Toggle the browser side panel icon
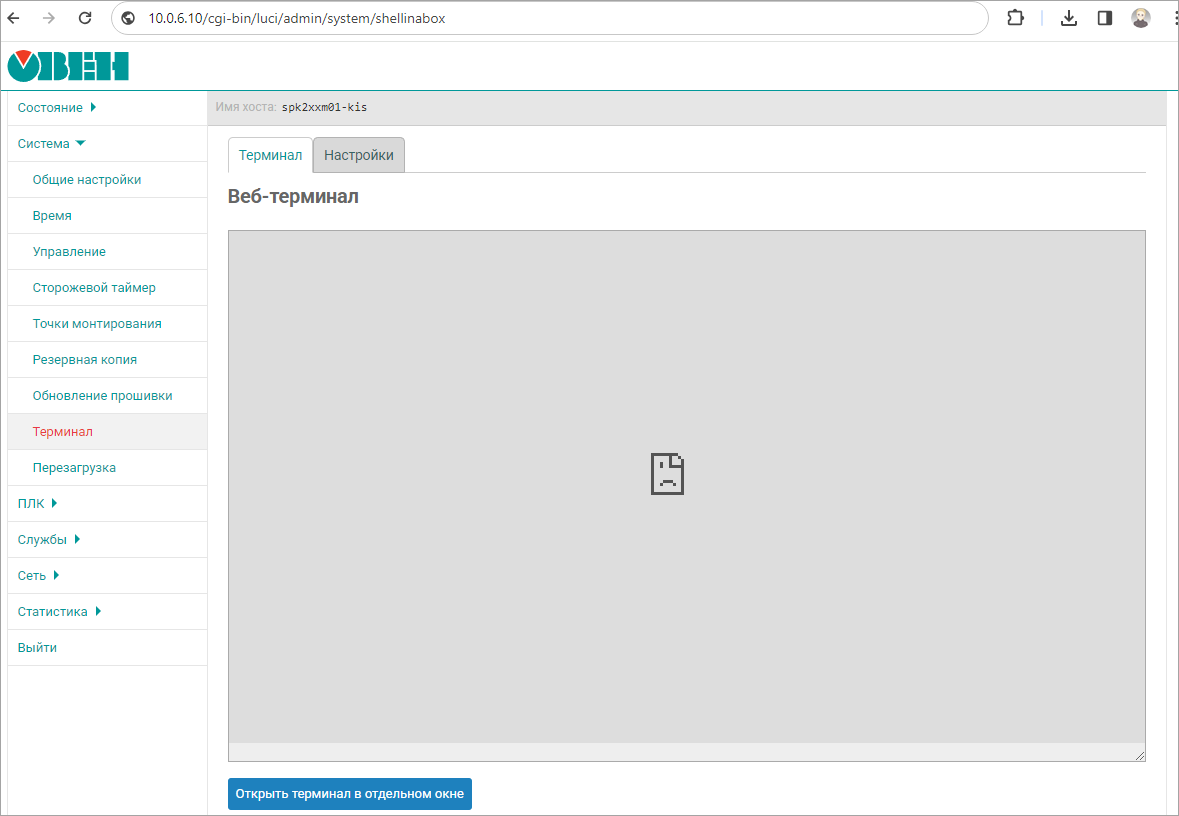Screen dimensions: 1179x816 pyautogui.click(x=1105, y=18)
